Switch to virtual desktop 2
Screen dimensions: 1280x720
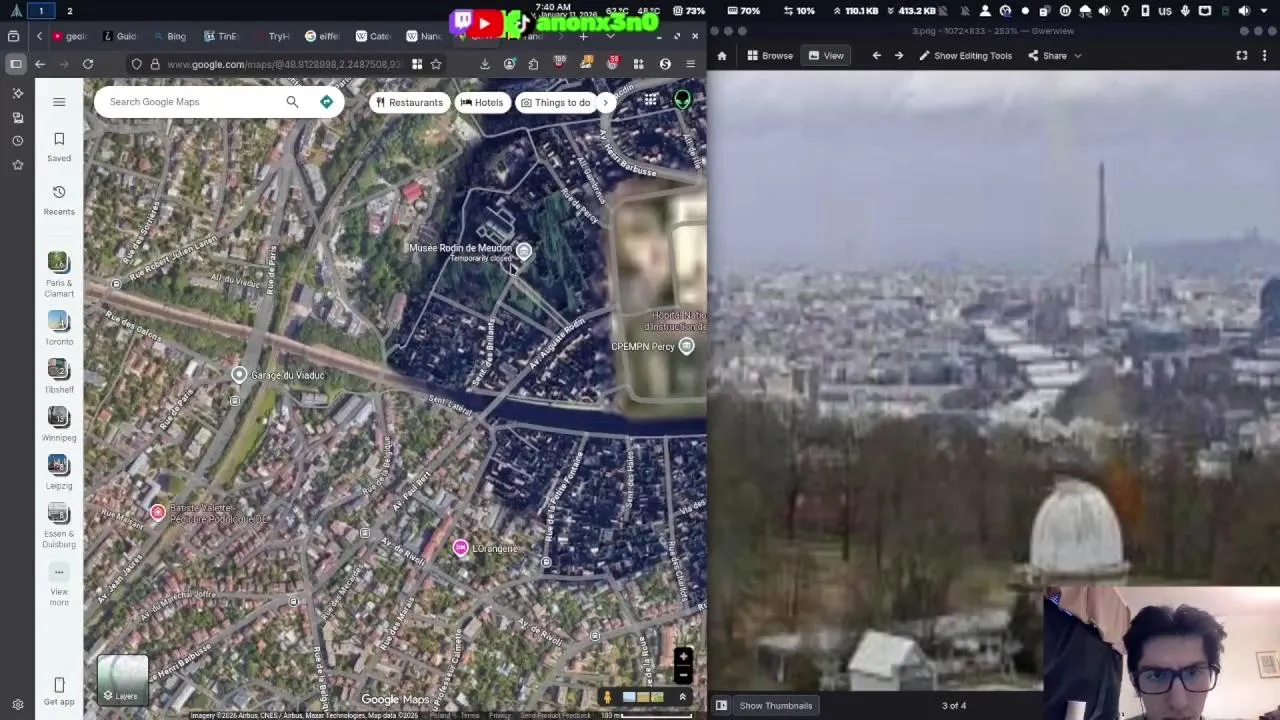tap(69, 11)
